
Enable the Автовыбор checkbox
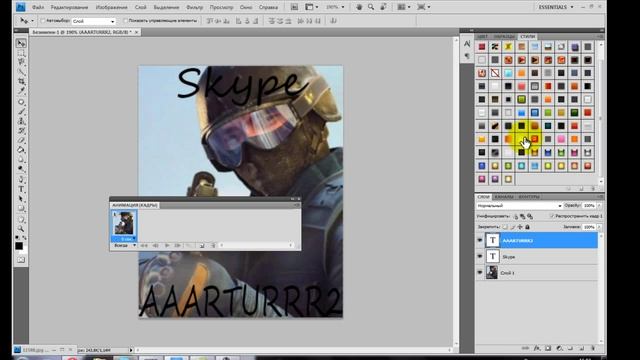point(43,21)
